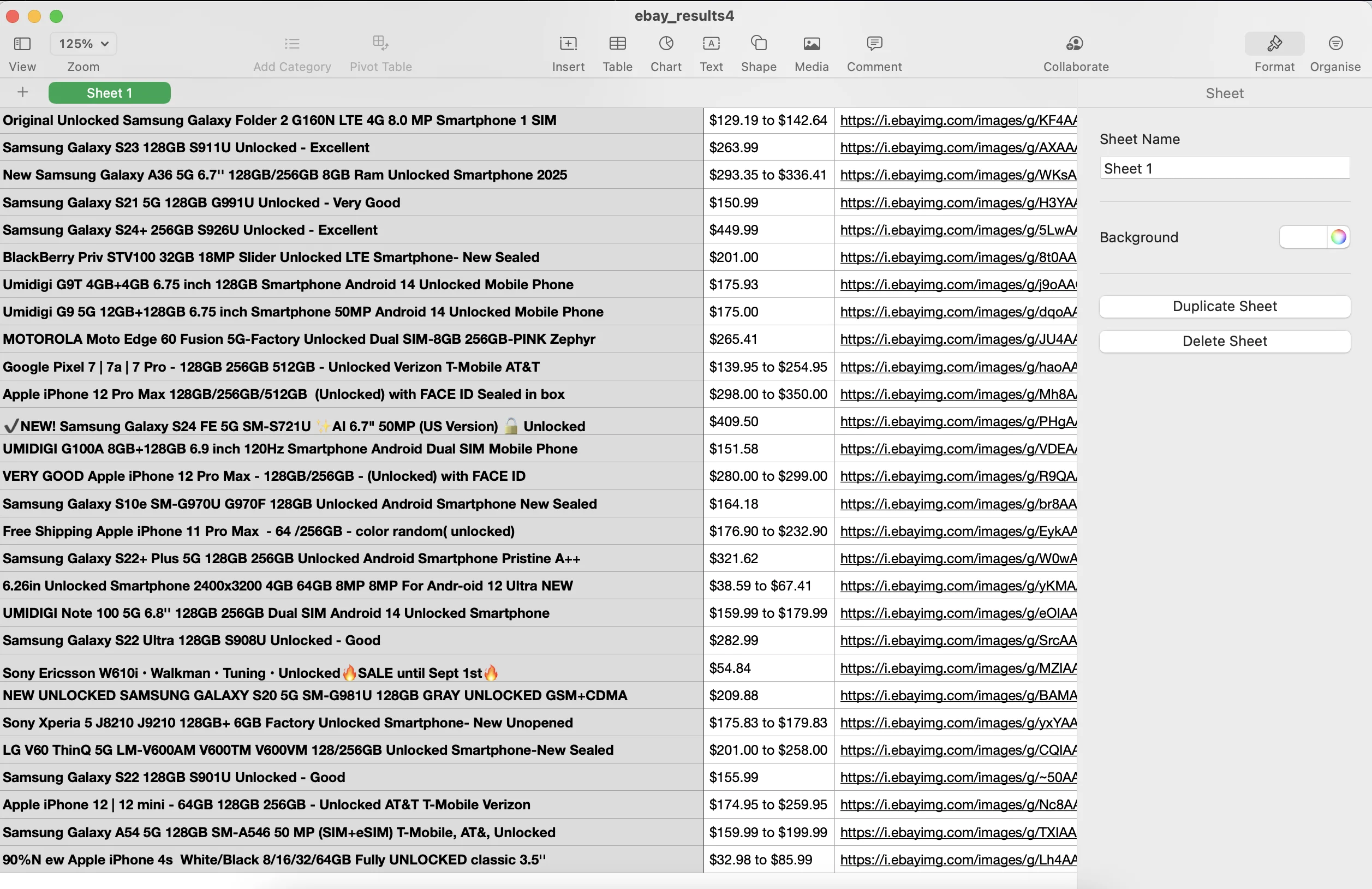Image resolution: width=1372 pixels, height=889 pixels.
Task: Add a new sheet with plus icon
Action: pyautogui.click(x=22, y=92)
